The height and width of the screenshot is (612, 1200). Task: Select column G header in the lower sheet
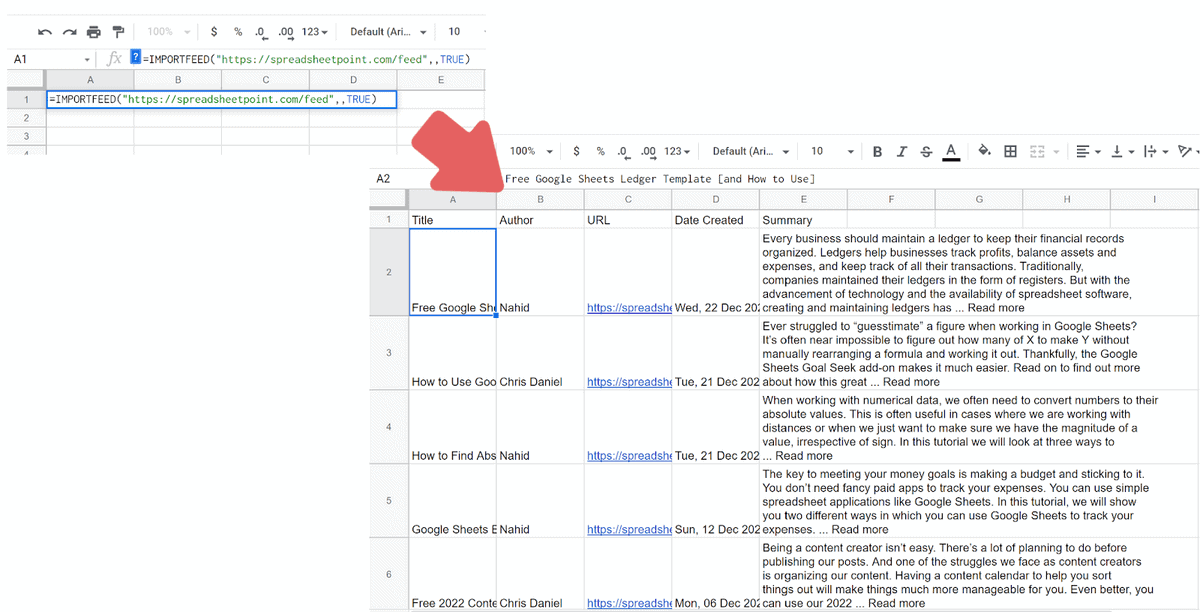(979, 200)
